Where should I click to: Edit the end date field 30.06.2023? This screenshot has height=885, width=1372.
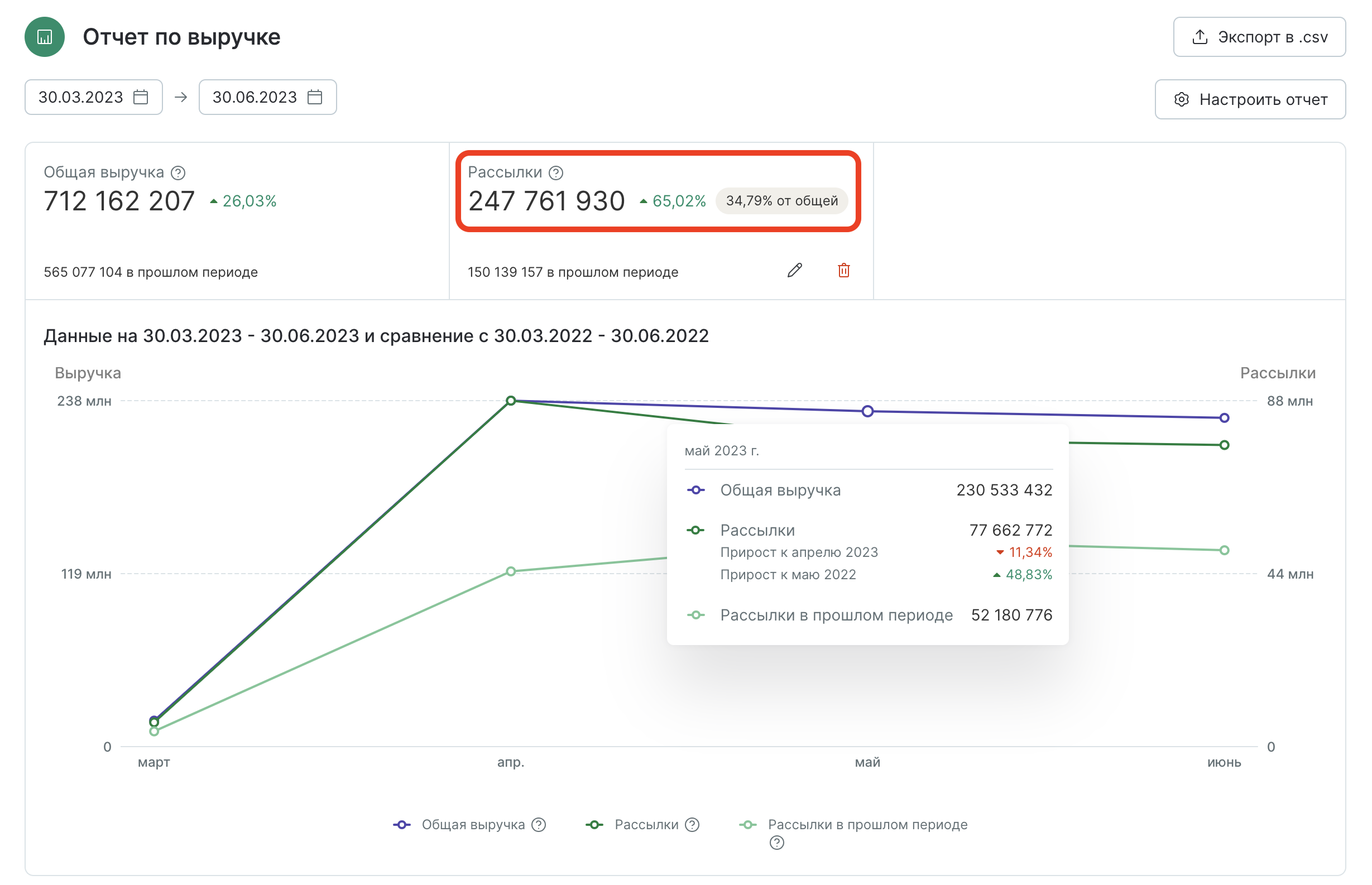(x=267, y=97)
